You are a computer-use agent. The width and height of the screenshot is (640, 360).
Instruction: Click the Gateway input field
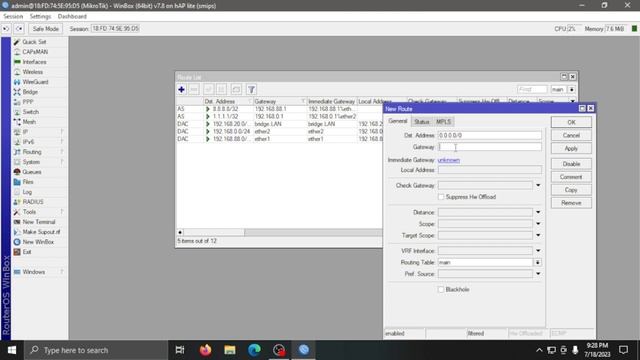490,147
